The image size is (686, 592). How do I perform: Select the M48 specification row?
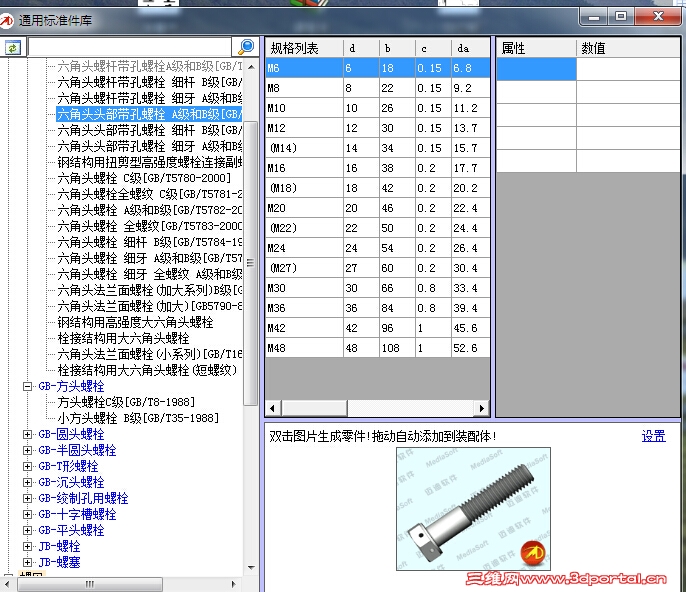point(378,348)
